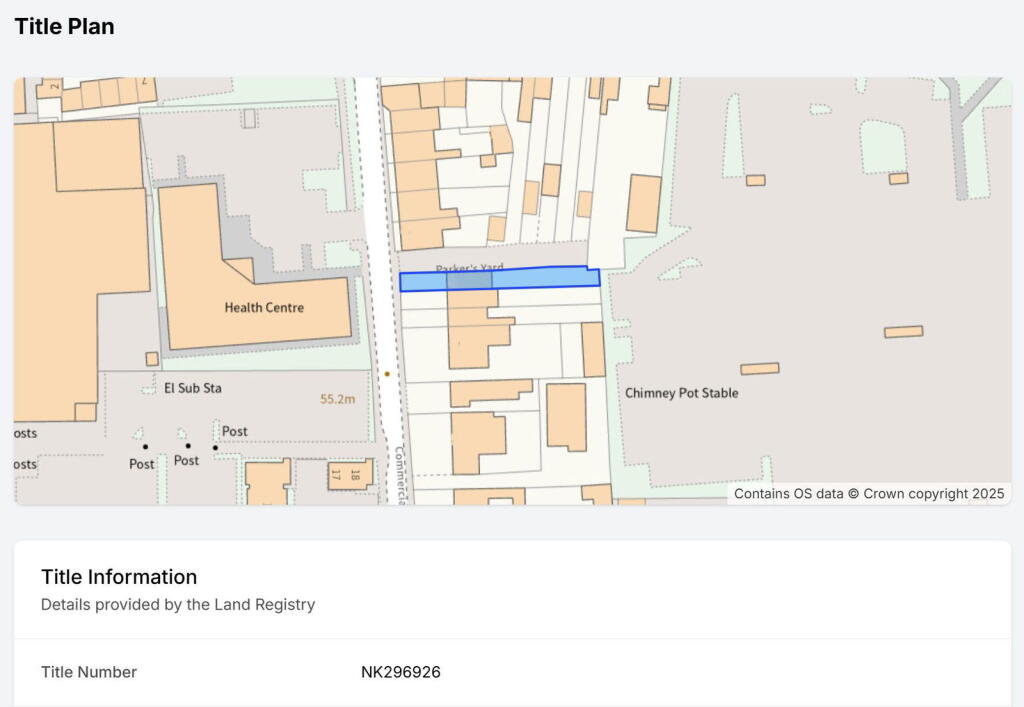Select the title number NK296926
The height and width of the screenshot is (707, 1024).
pyautogui.click(x=400, y=672)
